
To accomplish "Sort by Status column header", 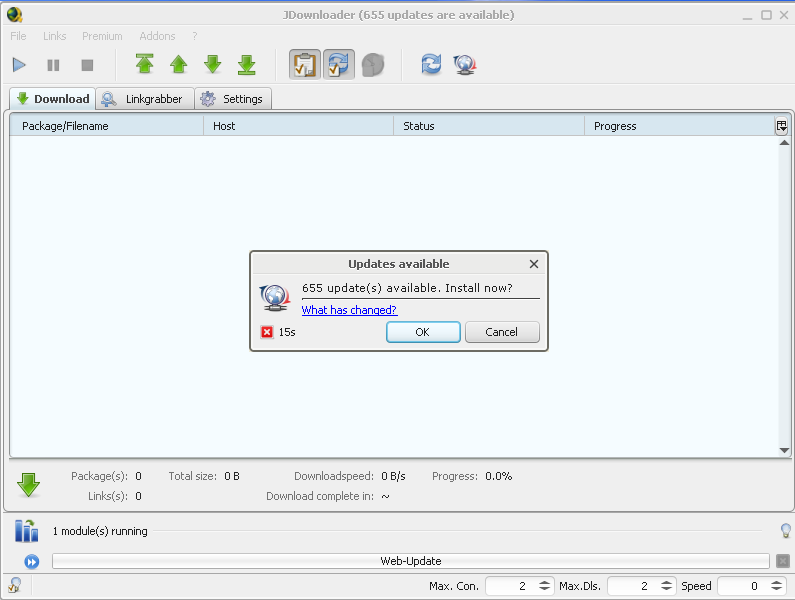I will (489, 126).
